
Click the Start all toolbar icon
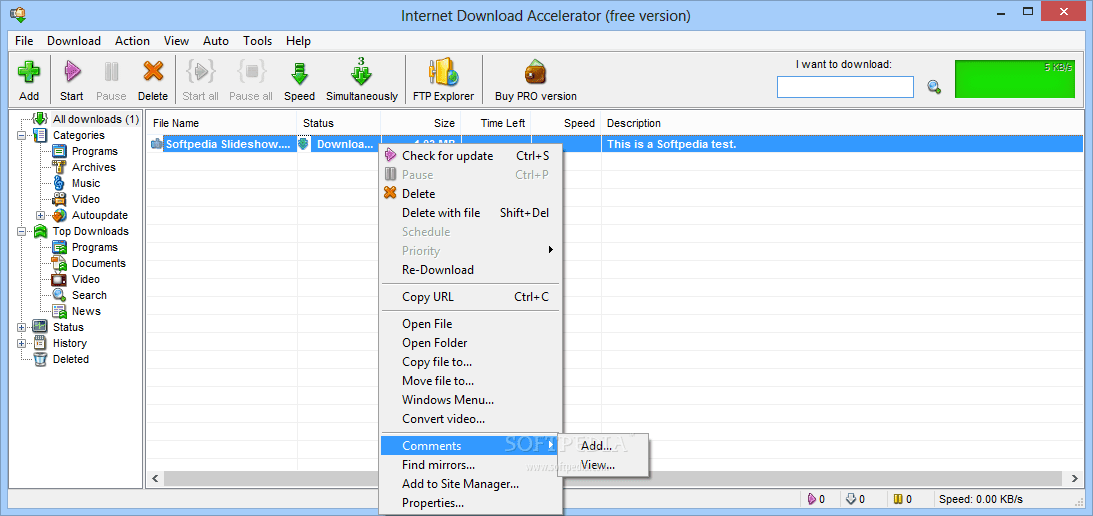pos(200,73)
